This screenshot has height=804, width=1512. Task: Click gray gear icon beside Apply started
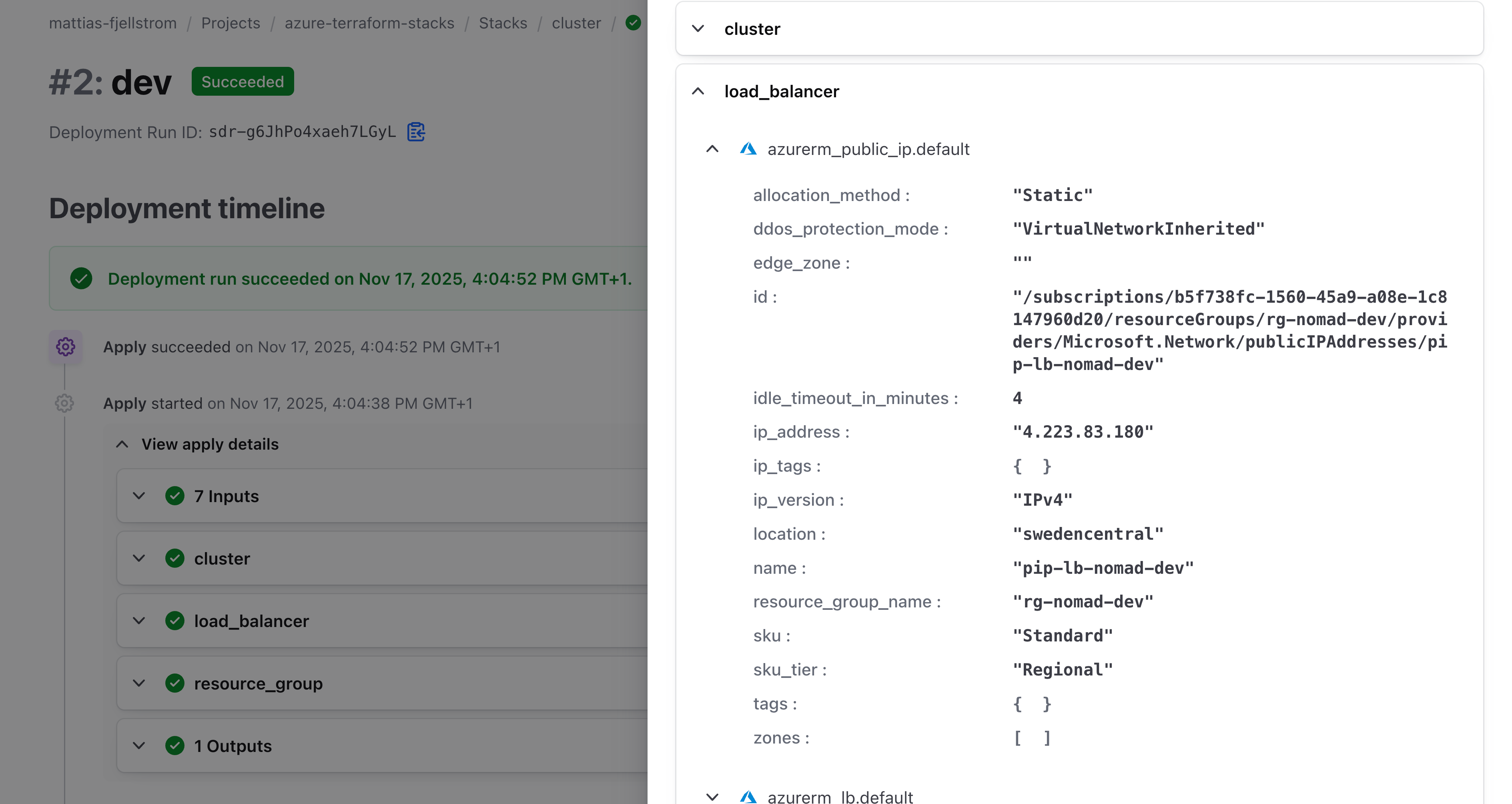[64, 403]
